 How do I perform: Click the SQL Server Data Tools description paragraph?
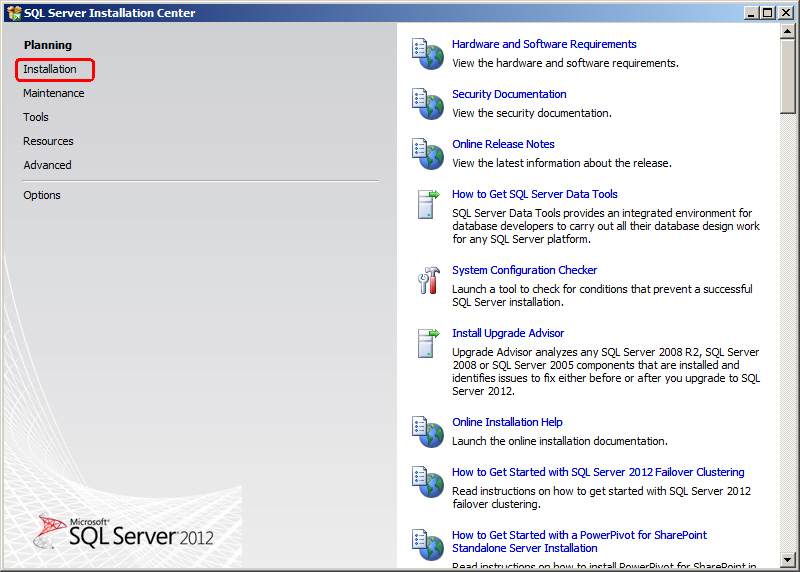(606, 226)
